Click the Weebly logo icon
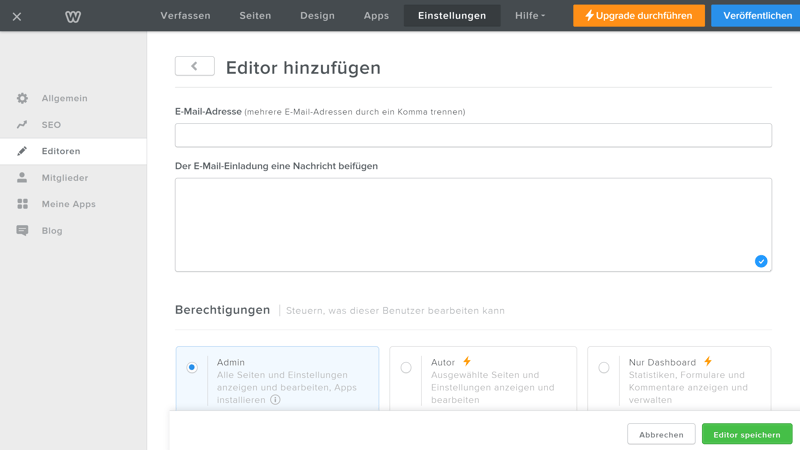This screenshot has height=450, width=800. tap(73, 16)
